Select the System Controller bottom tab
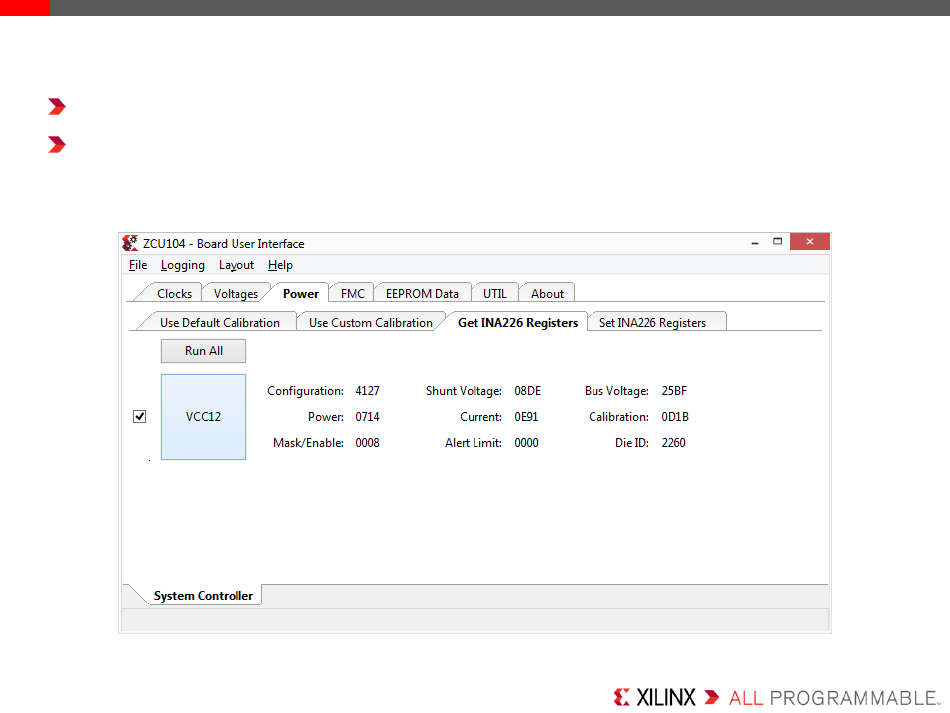950x713 pixels. 203,595
